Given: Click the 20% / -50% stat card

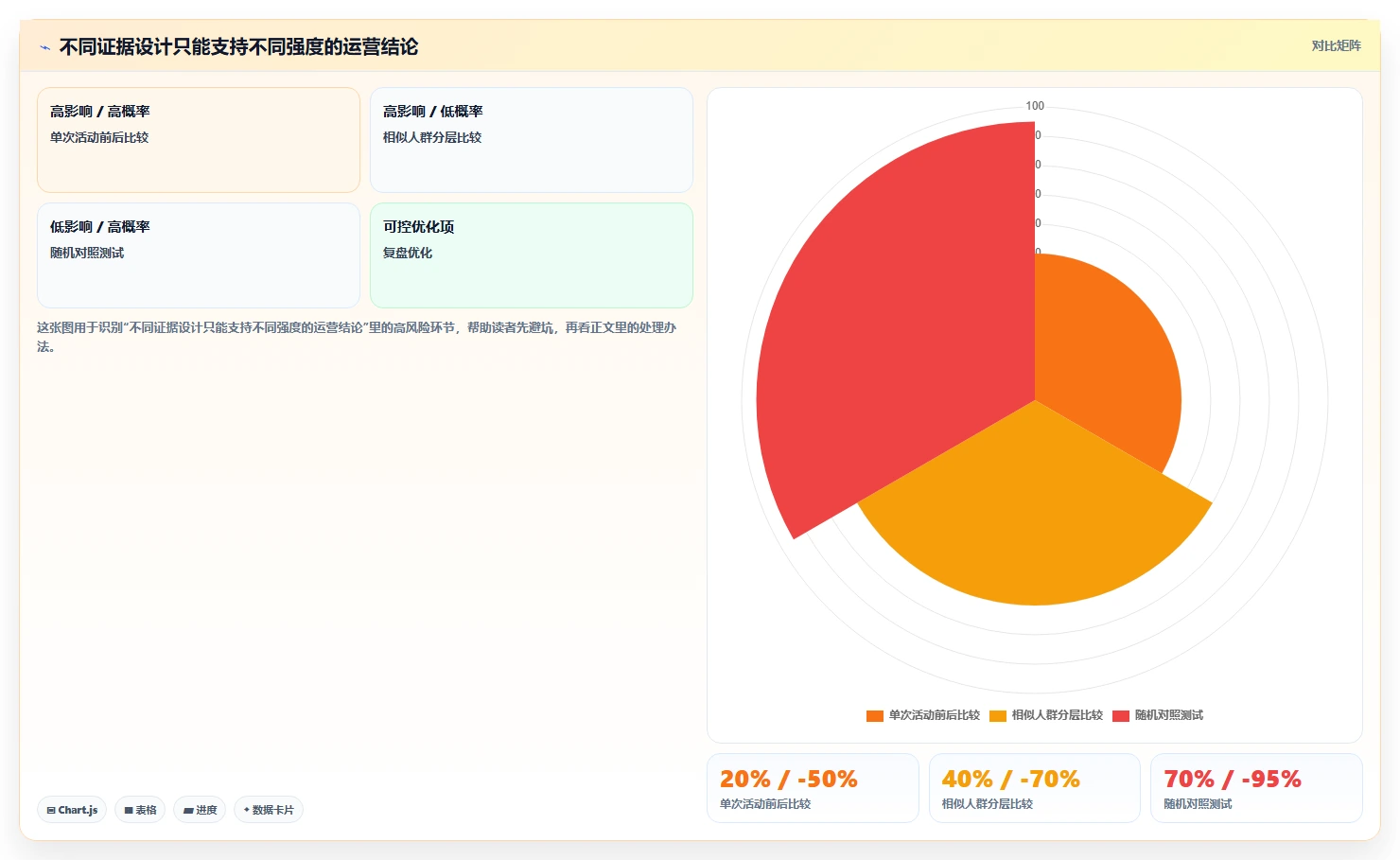Looking at the screenshot, I should [x=813, y=788].
